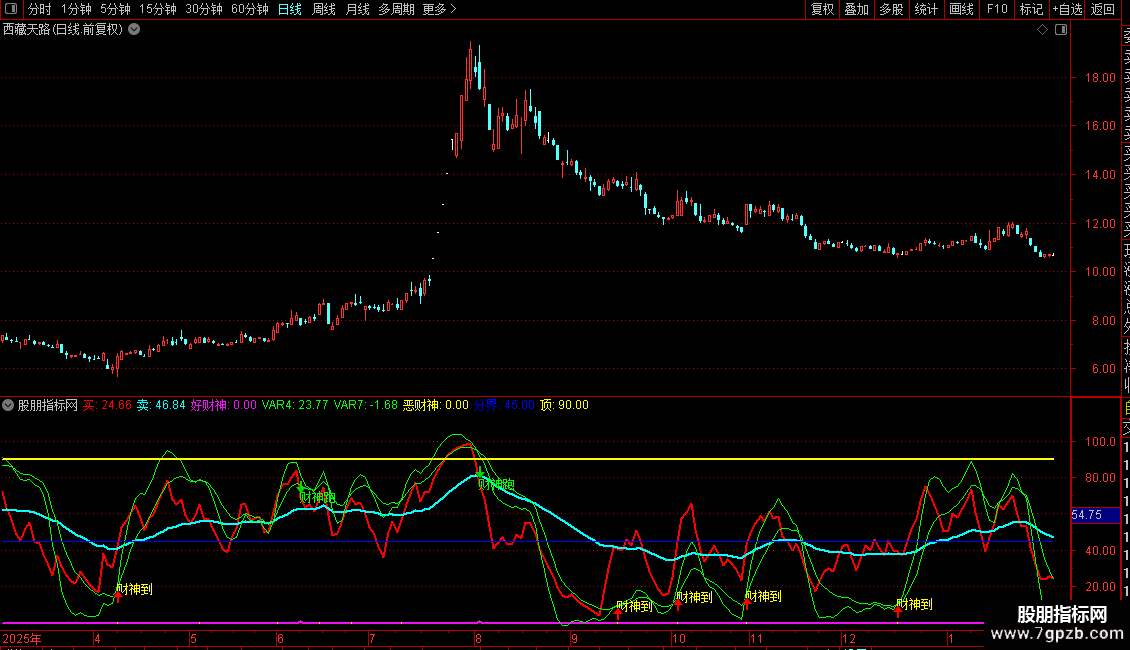Open the 画线 drawing tools
This screenshot has height=650, width=1130.
(x=961, y=9)
